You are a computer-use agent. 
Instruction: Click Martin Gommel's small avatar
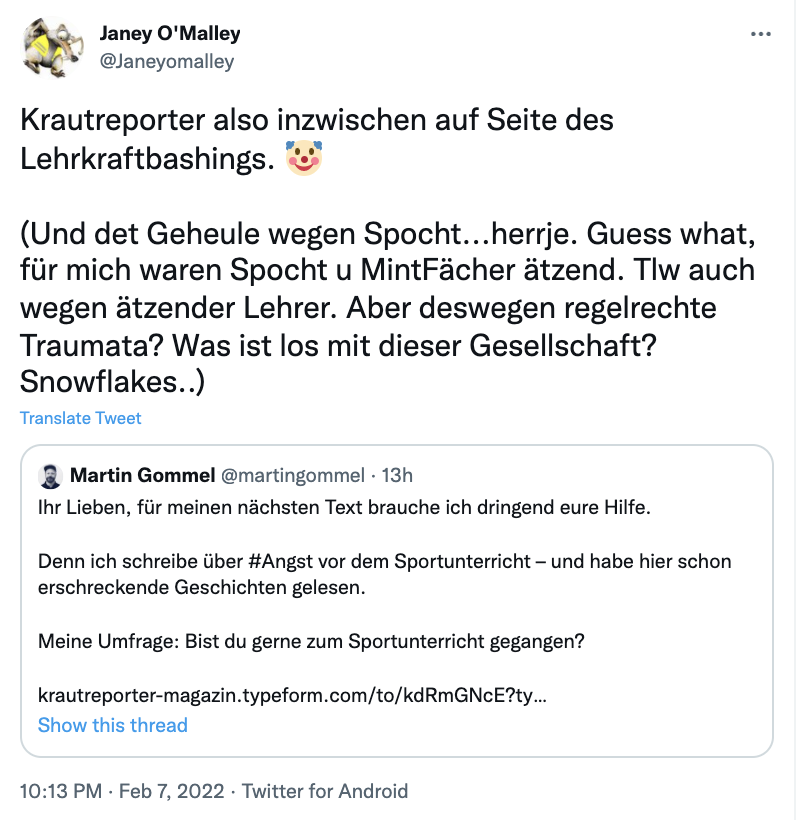(x=49, y=474)
